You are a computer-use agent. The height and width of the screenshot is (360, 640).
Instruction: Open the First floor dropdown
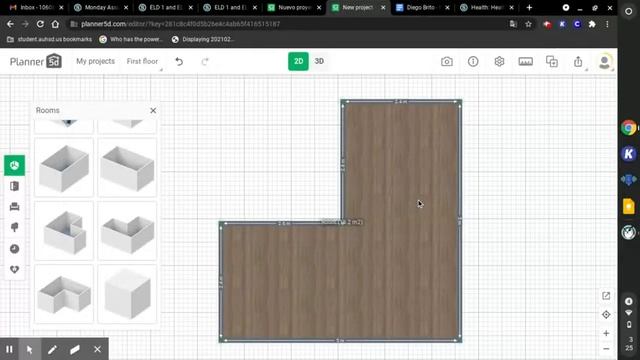tap(142, 61)
